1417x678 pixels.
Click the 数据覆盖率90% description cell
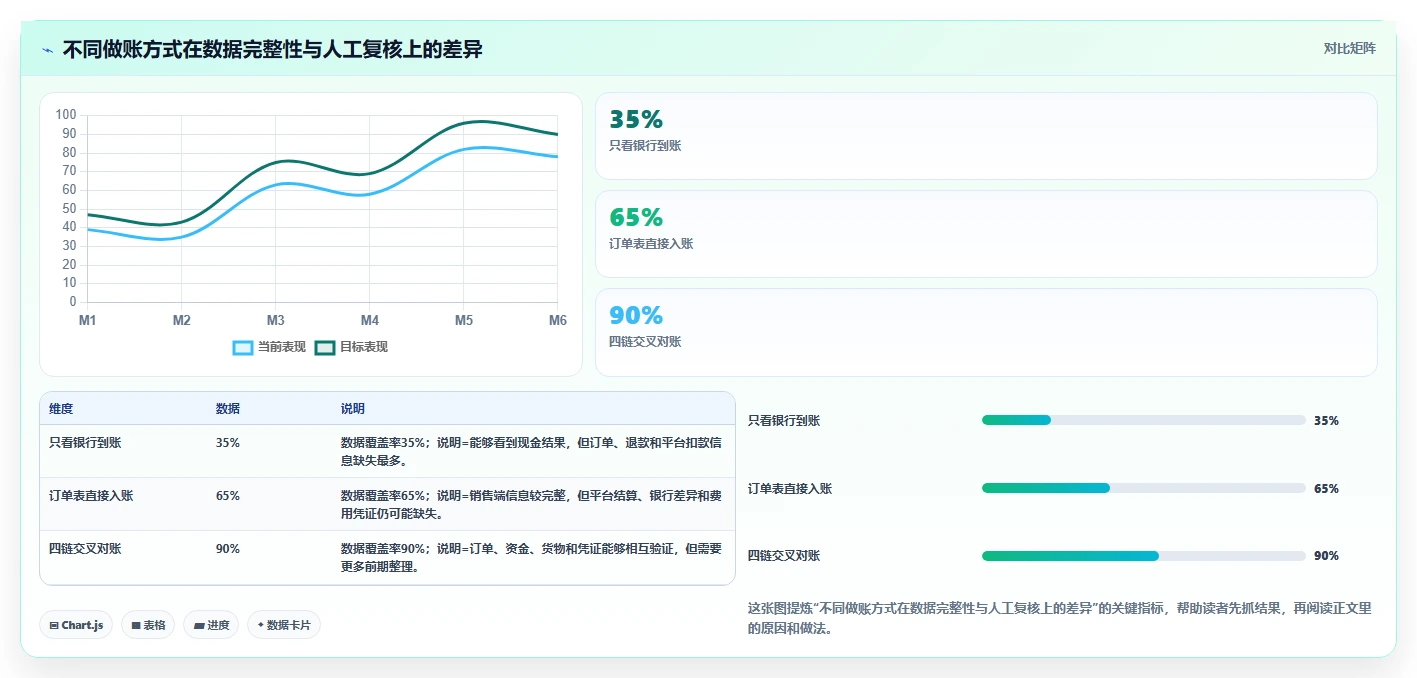531,557
